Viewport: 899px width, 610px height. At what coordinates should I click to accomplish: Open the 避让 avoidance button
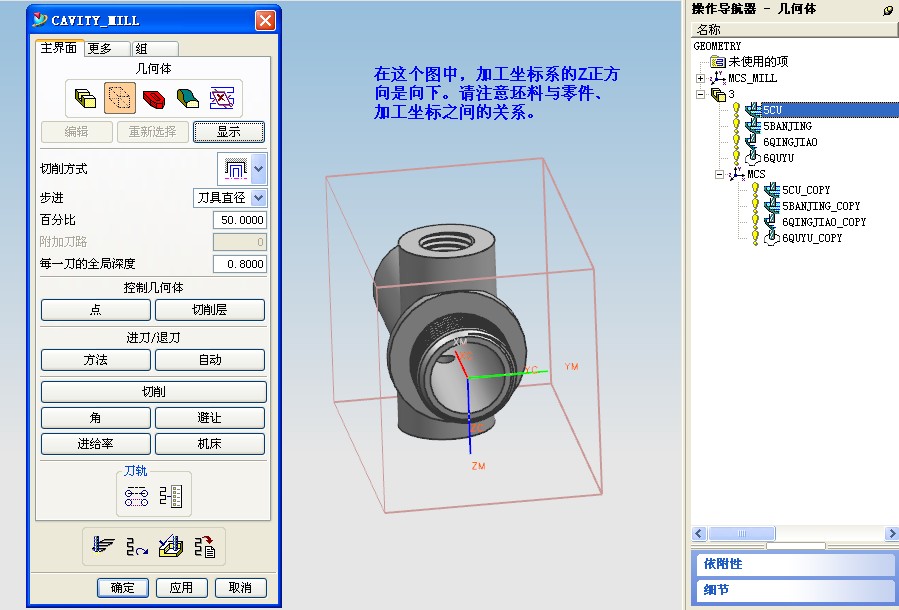tap(210, 418)
